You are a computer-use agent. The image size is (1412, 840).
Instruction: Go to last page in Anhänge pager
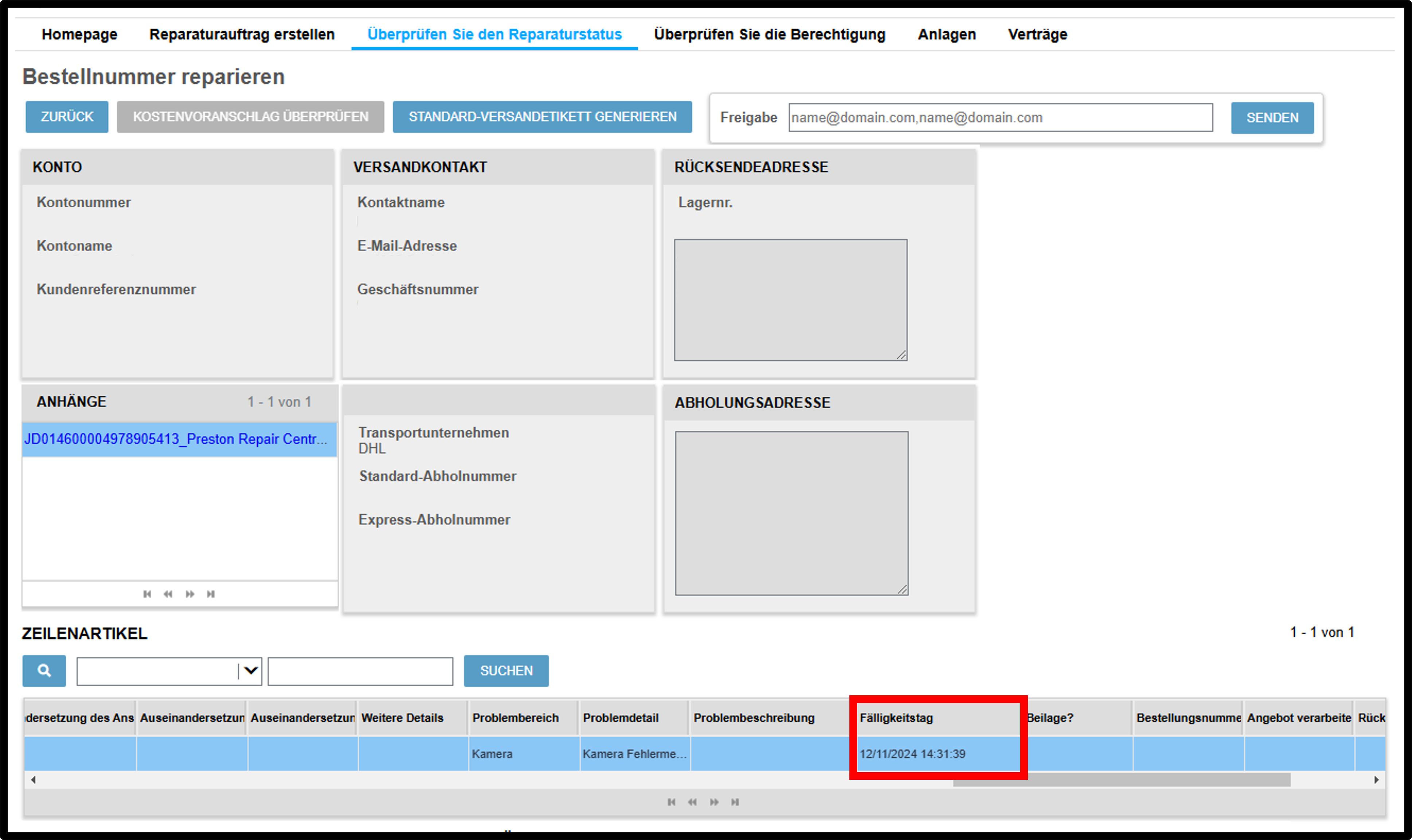tap(211, 594)
